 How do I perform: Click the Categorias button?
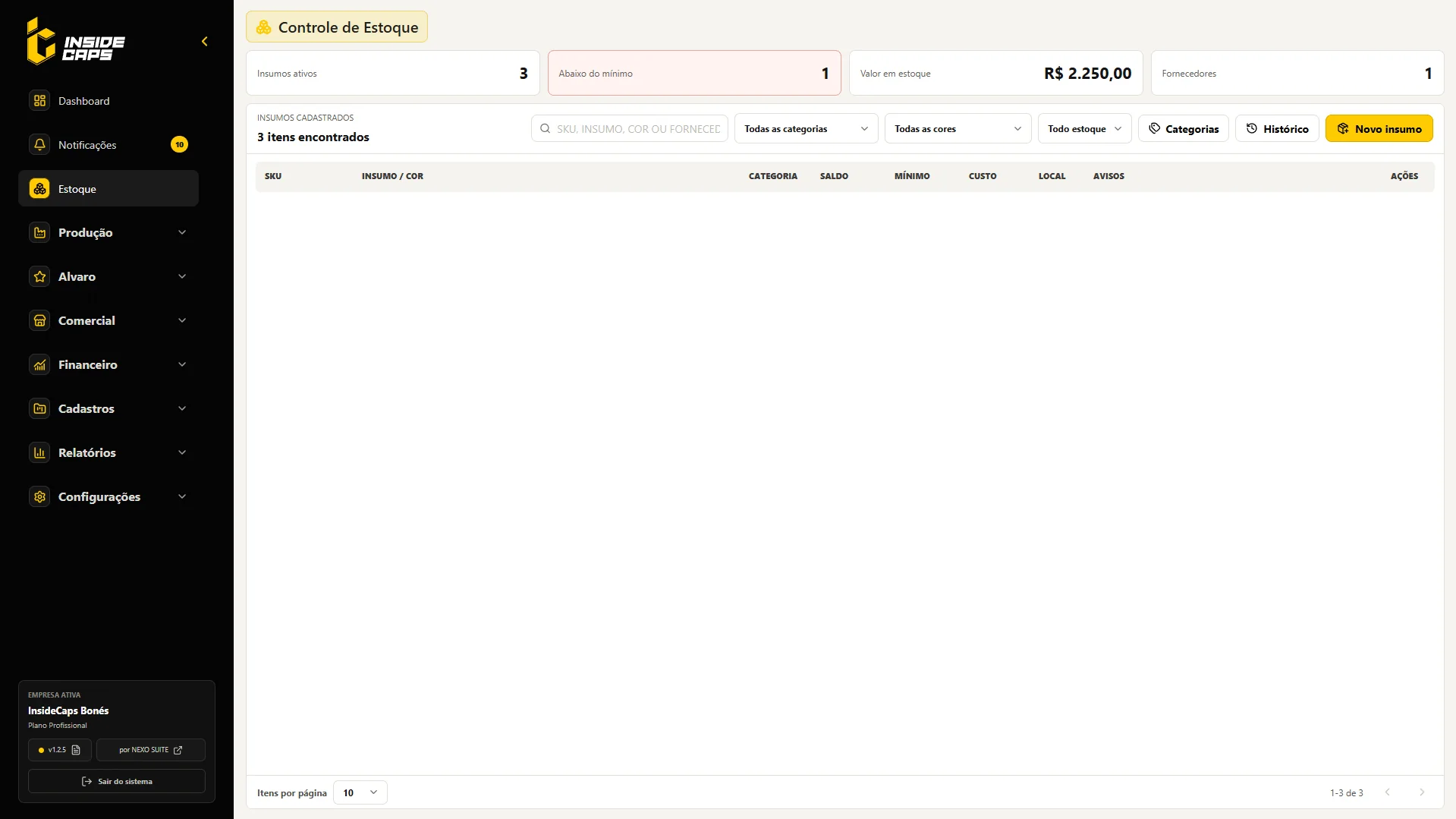pyautogui.click(x=1183, y=129)
